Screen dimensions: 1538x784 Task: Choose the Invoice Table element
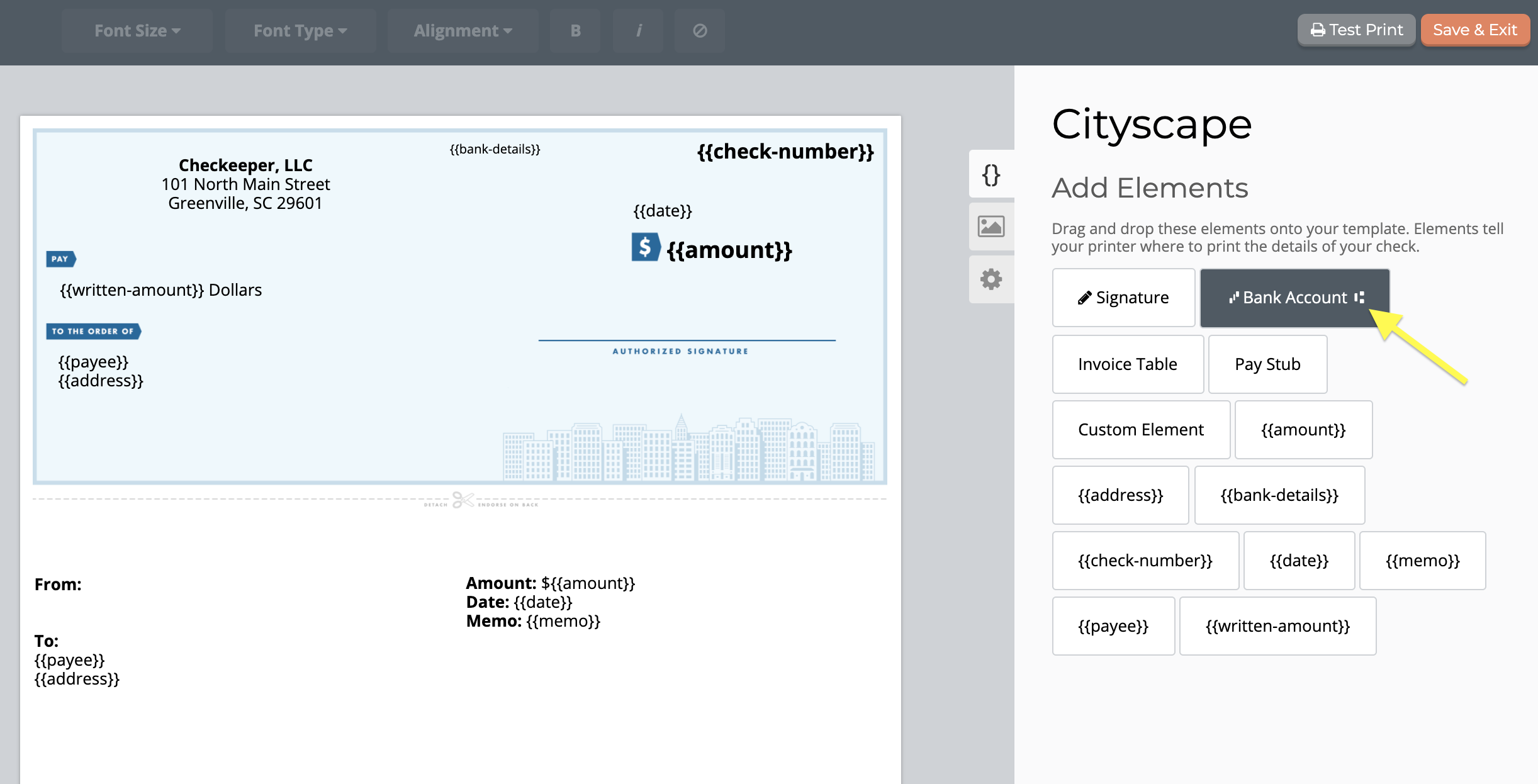tap(1128, 364)
